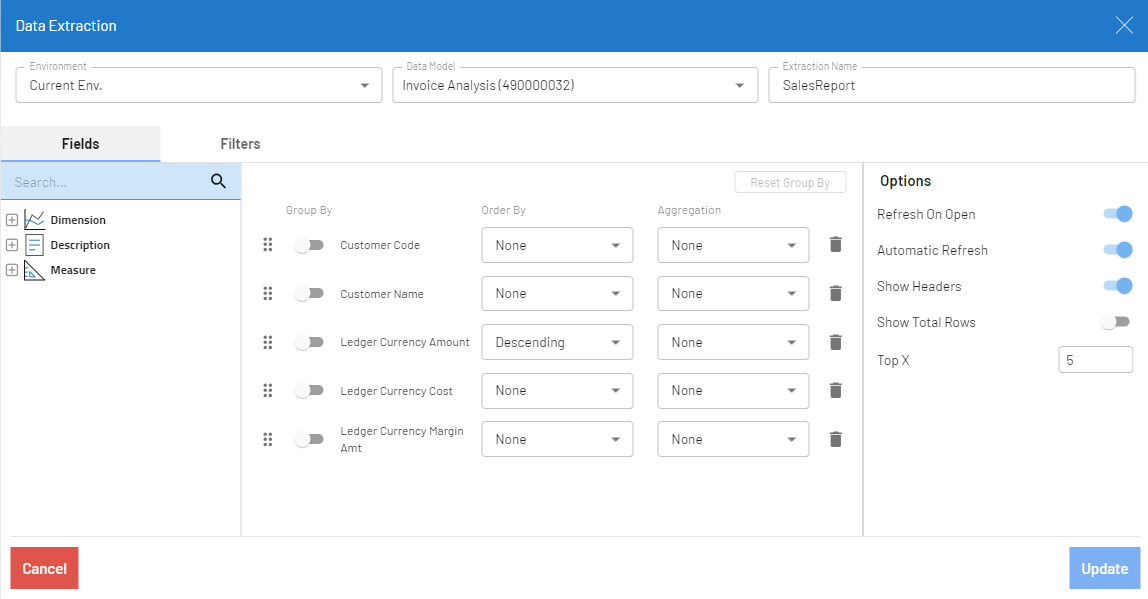Open Order By dropdown for Ledger Currency Amount
The width and height of the screenshot is (1148, 599).
[x=557, y=342]
